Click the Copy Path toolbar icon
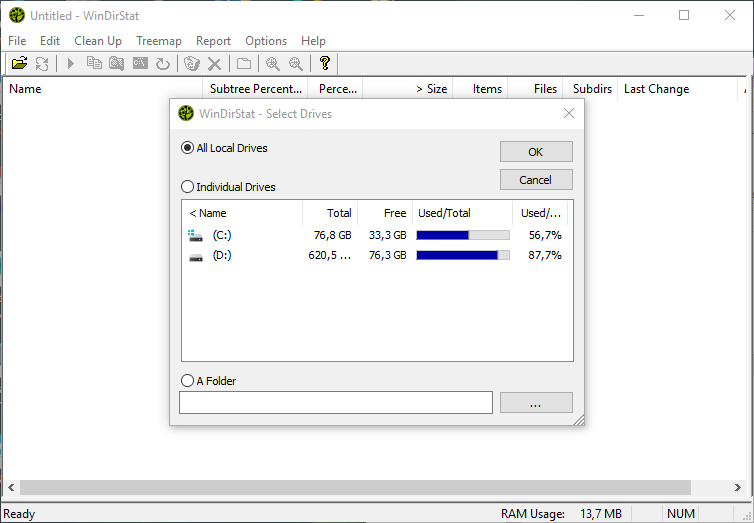754x523 pixels. 94,64
